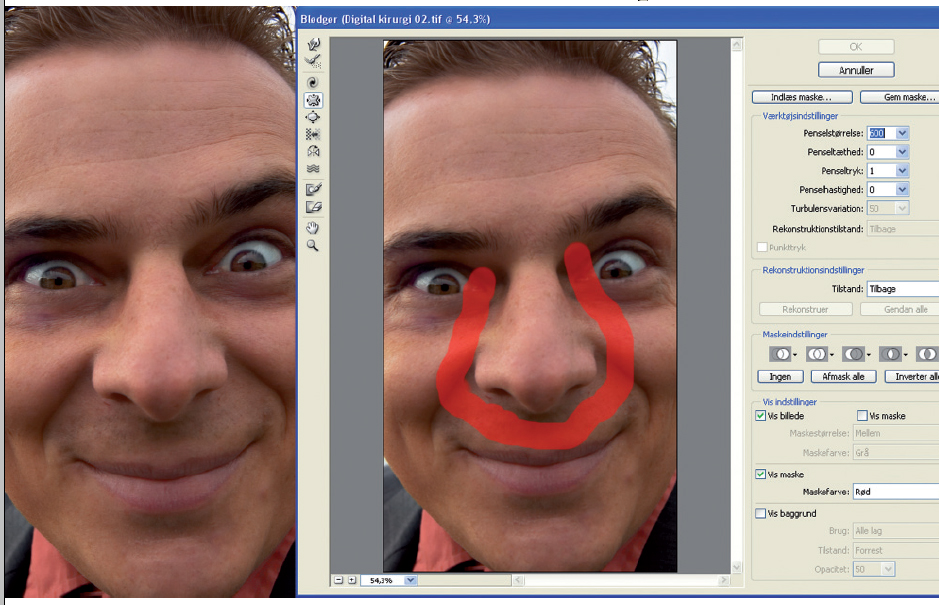This screenshot has height=605, width=939.
Task: Click the minus zoom-out button below preview
Action: pyautogui.click(x=339, y=580)
